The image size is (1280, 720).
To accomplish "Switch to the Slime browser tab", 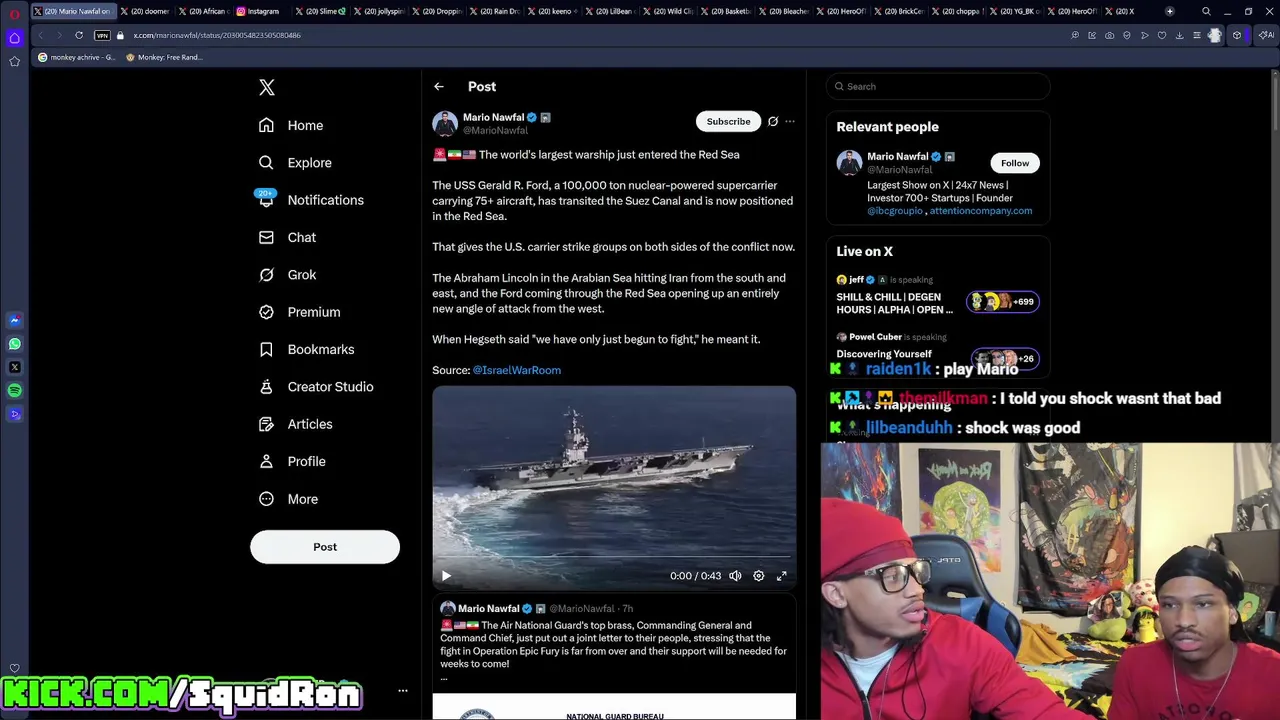I will click(x=322, y=11).
